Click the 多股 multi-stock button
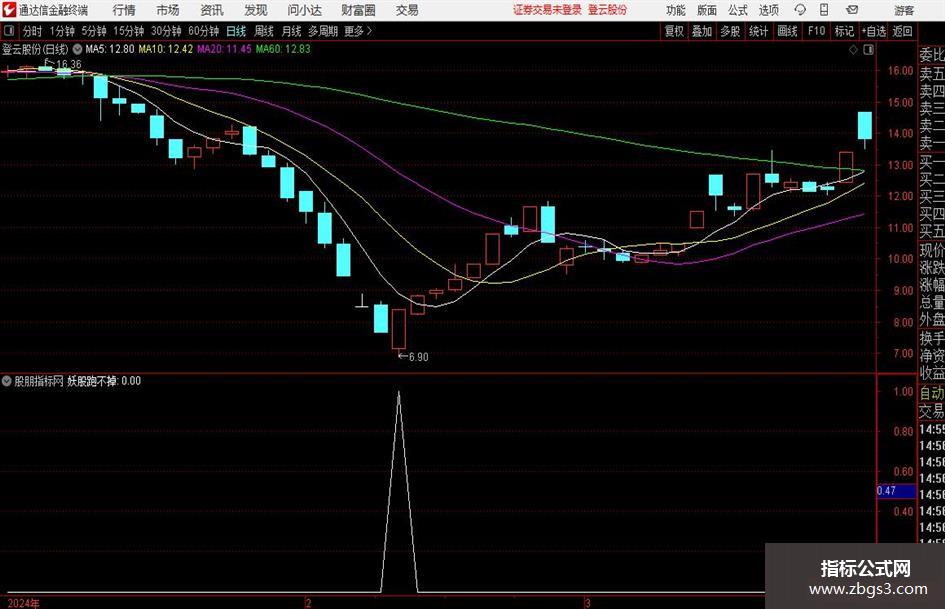The image size is (945, 609). click(730, 31)
